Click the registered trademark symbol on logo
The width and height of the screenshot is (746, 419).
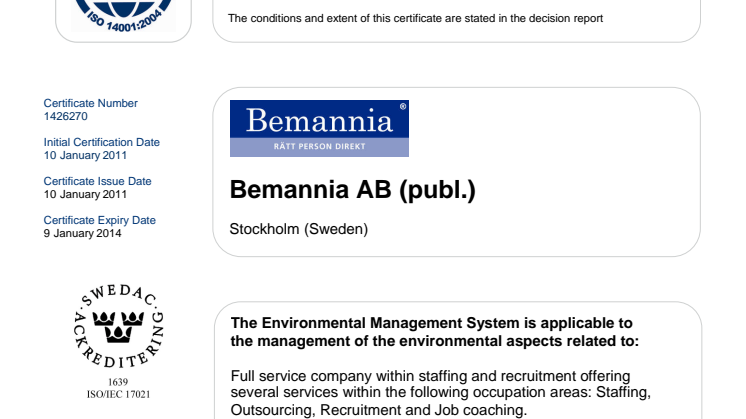(x=402, y=105)
